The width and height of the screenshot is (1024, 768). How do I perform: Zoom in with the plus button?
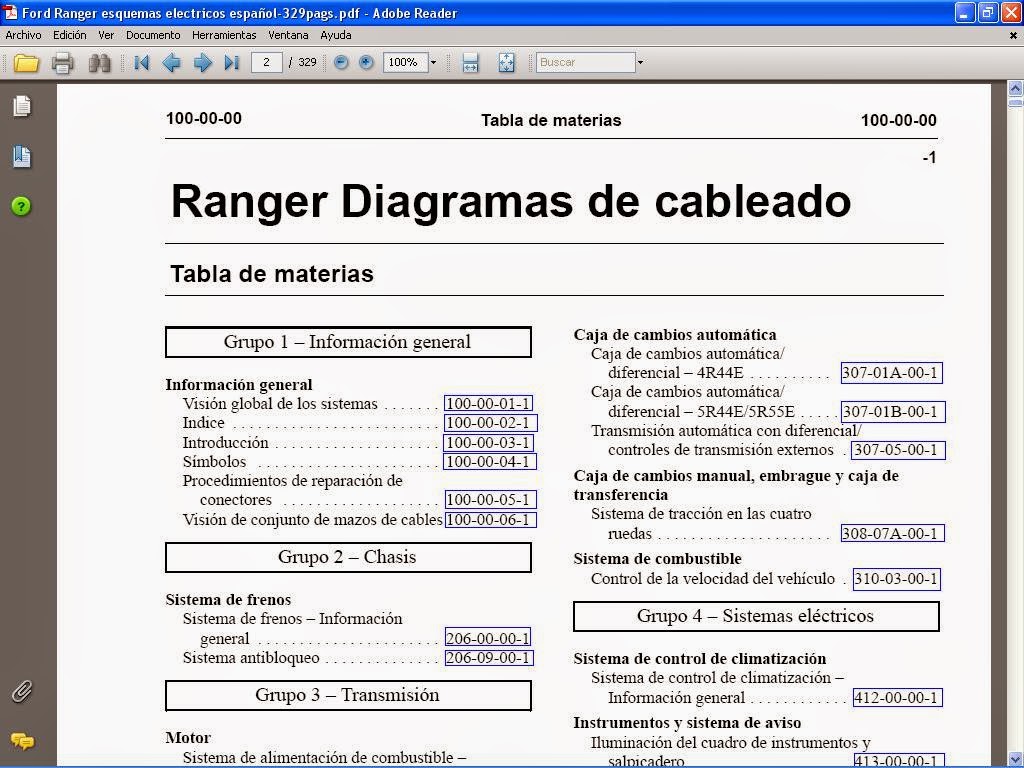coord(366,63)
